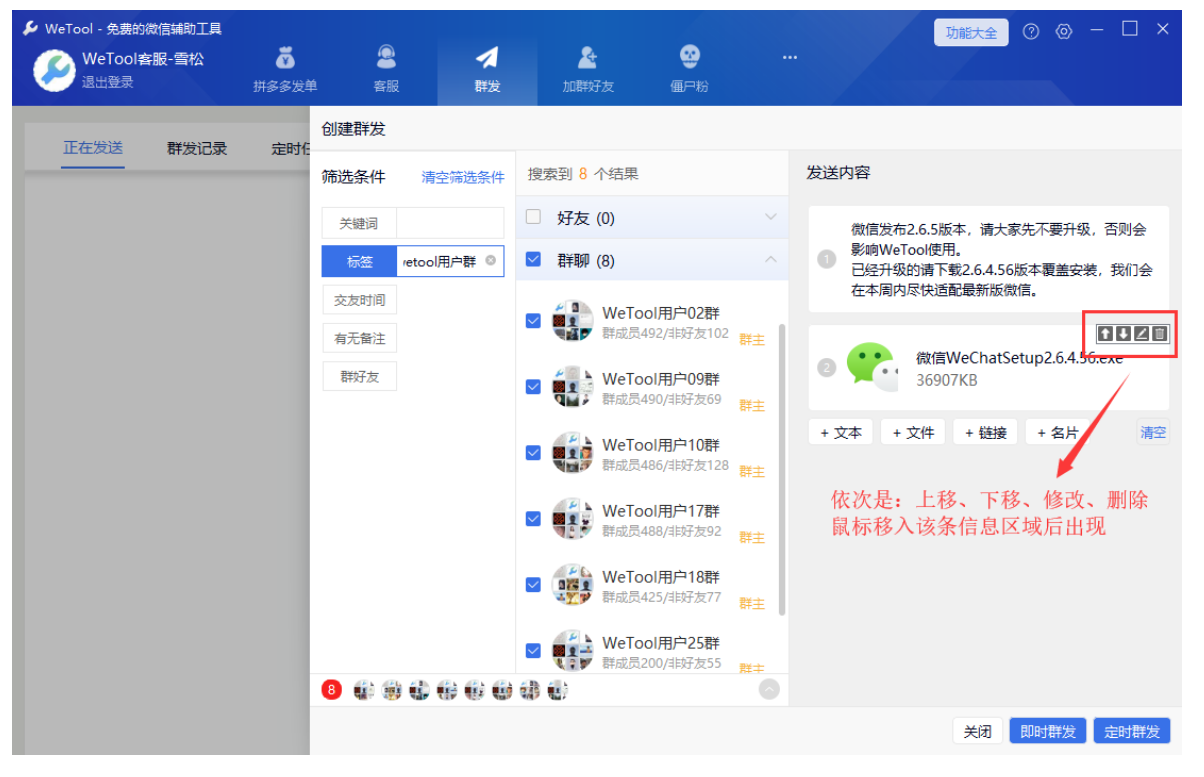Viewport: 1204px width, 777px height.
Task: Click the red selected-count badge 8
Action: [331, 689]
